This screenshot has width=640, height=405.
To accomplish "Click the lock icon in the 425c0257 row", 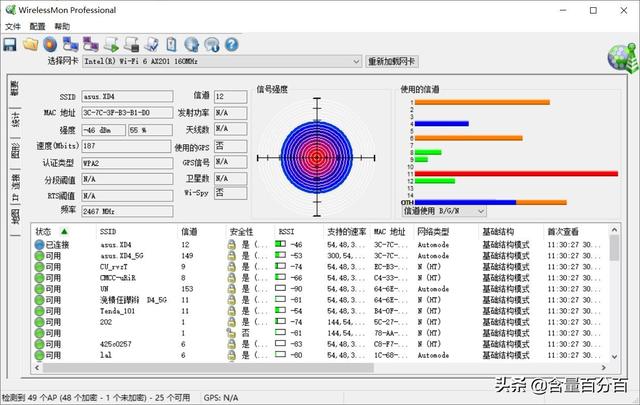I will [x=231, y=344].
